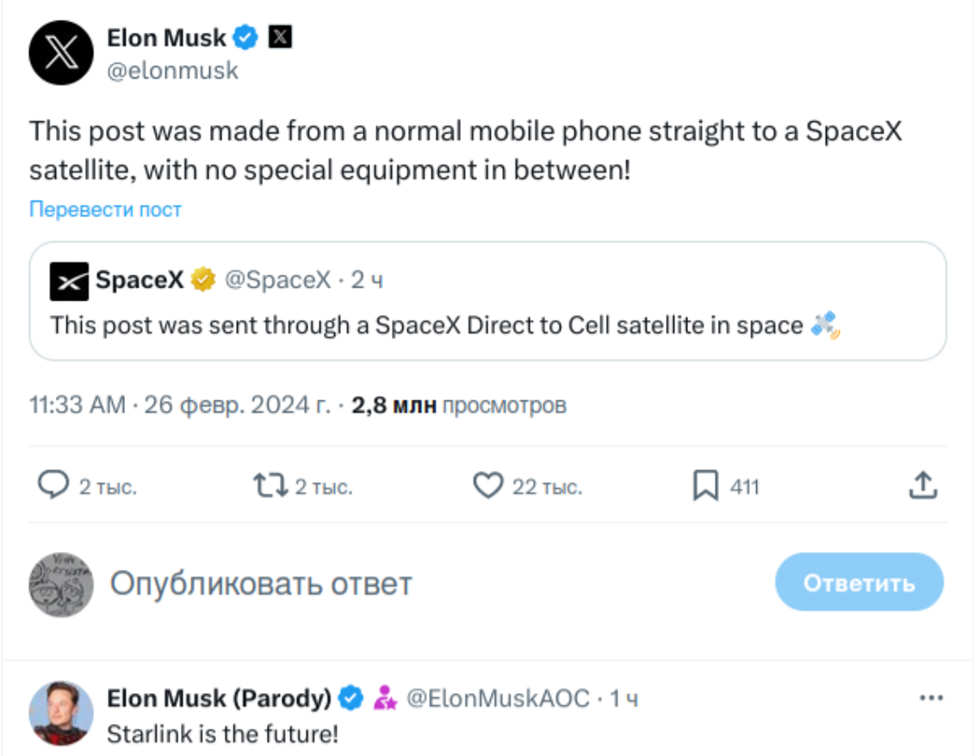The width and height of the screenshot is (974, 756).
Task: Like the post with heart icon
Action: [488, 485]
